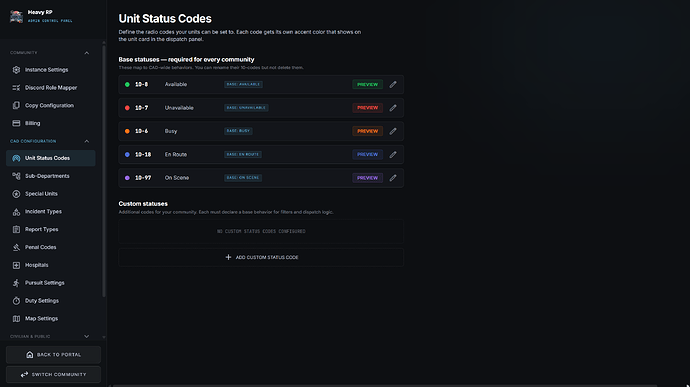The height and width of the screenshot is (387, 690).
Task: Expand the Civilian & Public sidebar section
Action: tap(87, 336)
